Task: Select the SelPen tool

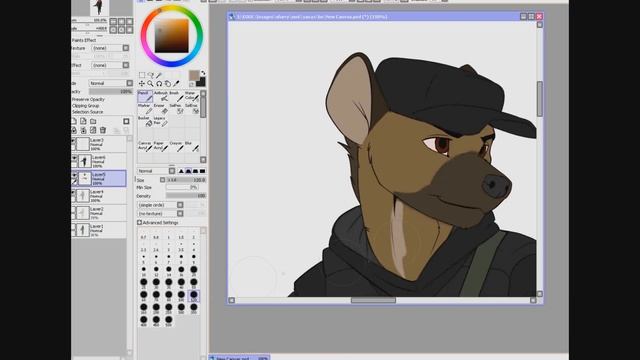Action: coord(176,109)
